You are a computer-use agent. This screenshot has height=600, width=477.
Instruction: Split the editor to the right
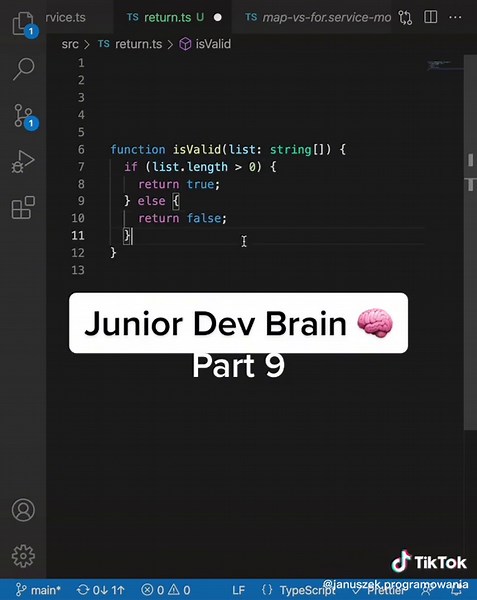431,17
